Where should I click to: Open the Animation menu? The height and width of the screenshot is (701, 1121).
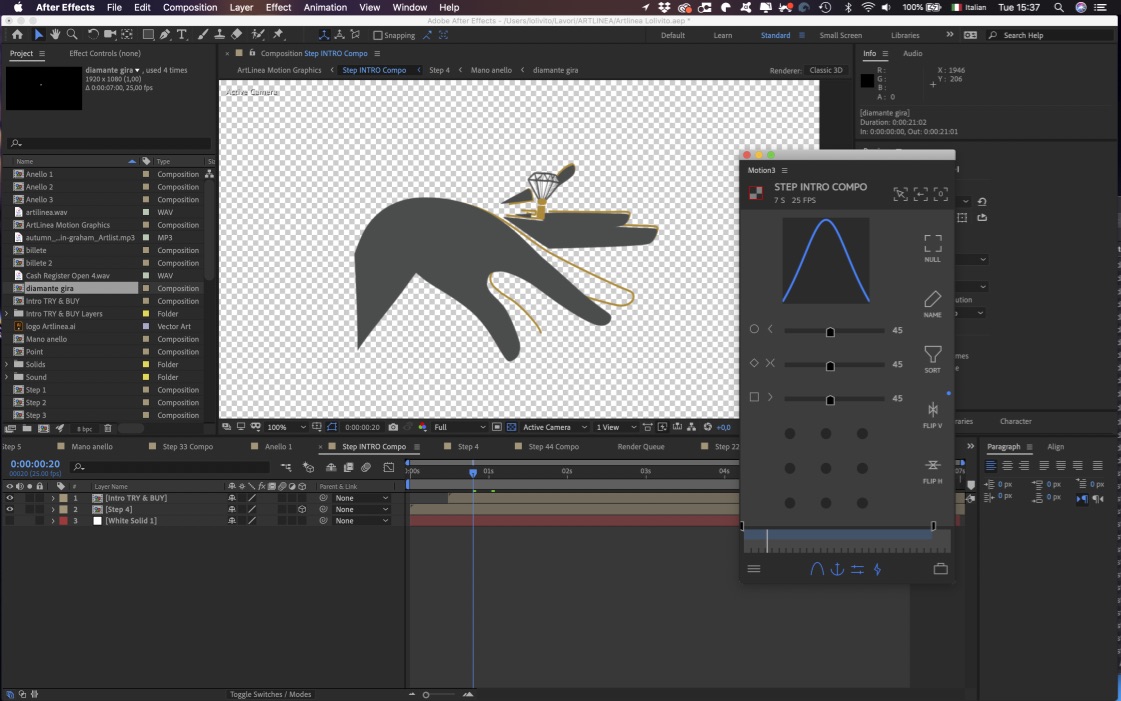(325, 7)
